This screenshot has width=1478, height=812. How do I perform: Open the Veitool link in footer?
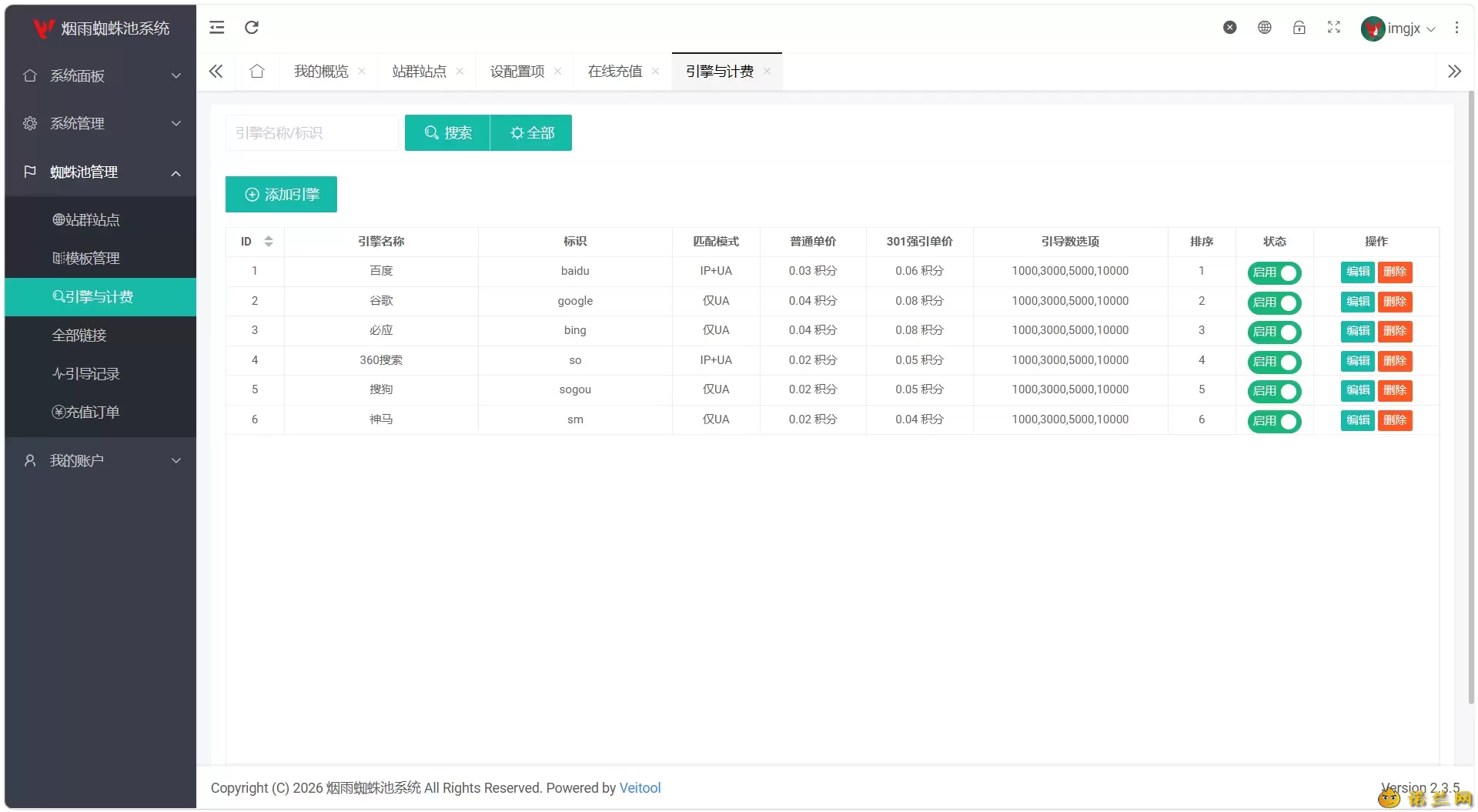[x=640, y=788]
